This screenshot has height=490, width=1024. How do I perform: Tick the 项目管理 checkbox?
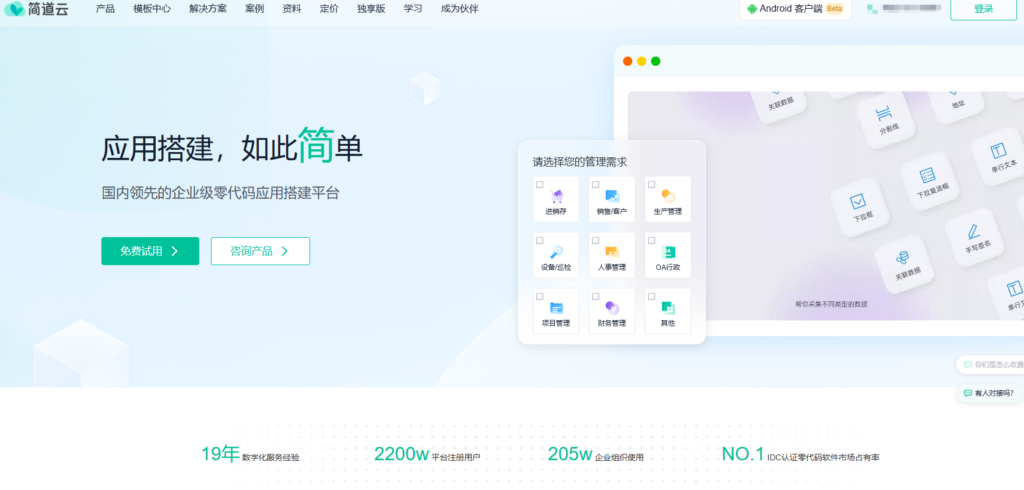tap(539, 297)
